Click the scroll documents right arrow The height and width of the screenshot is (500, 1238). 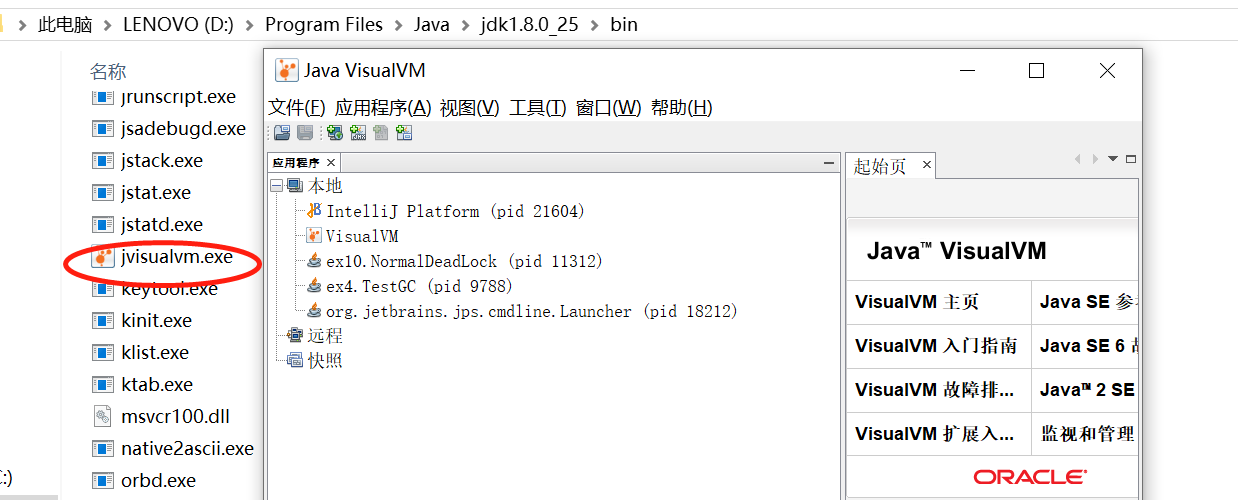click(1096, 159)
